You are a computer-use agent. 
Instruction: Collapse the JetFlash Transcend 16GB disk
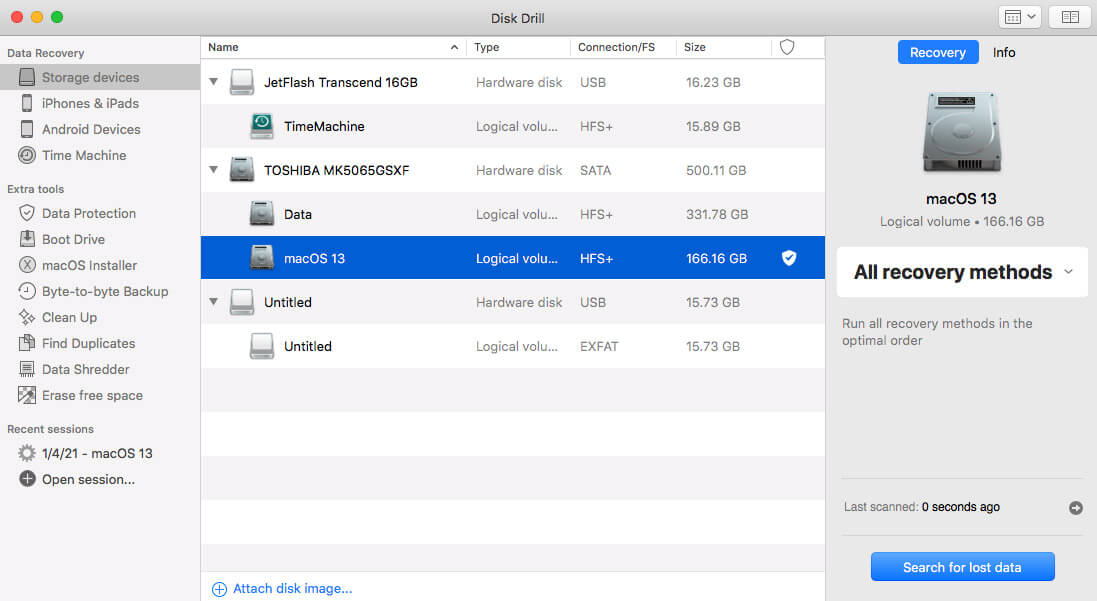(x=214, y=82)
